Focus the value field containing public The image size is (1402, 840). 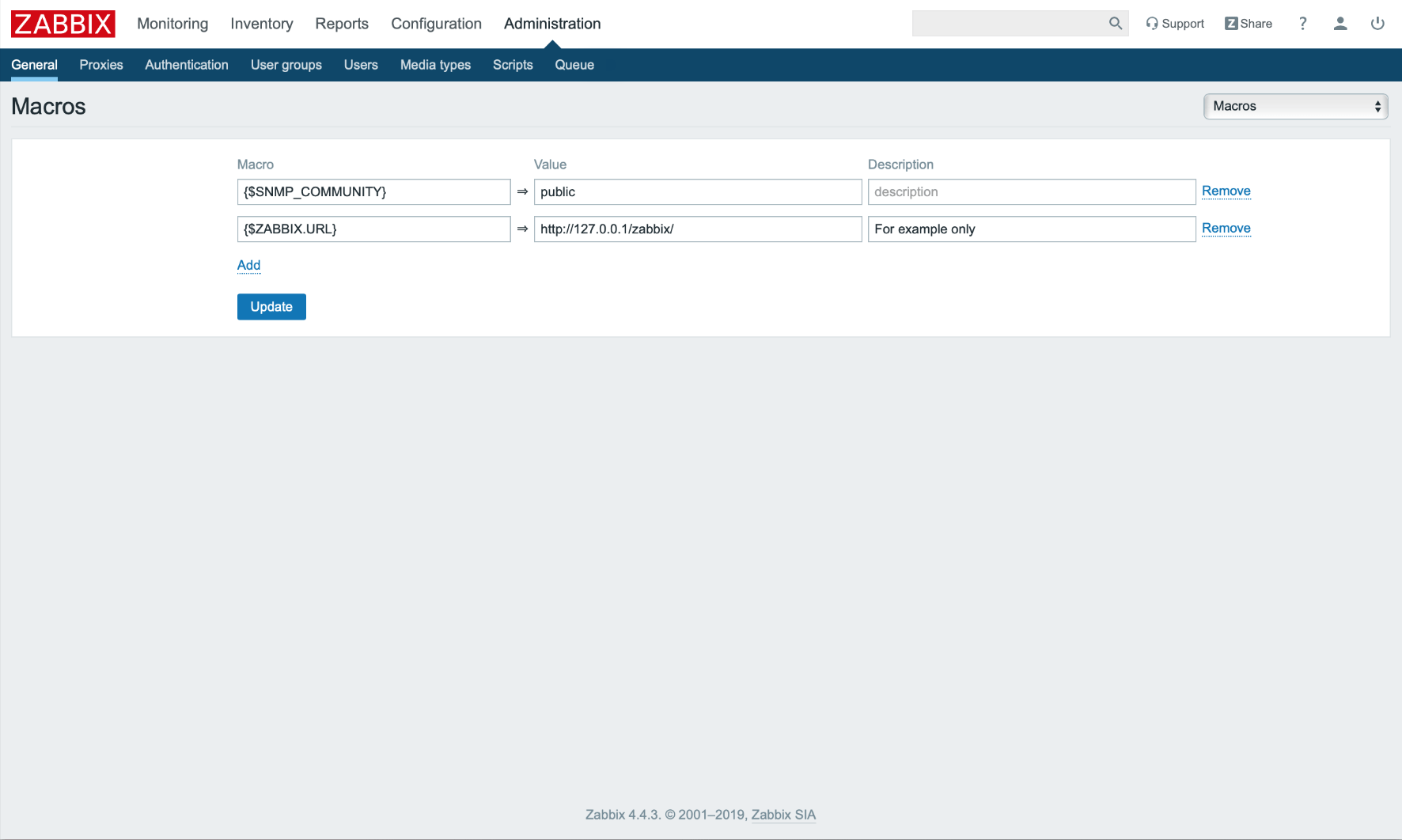coord(697,192)
